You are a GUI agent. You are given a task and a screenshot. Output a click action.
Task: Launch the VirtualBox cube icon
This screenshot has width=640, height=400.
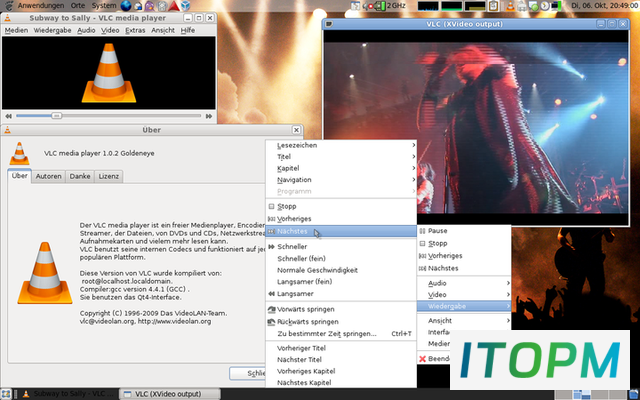[186, 6]
